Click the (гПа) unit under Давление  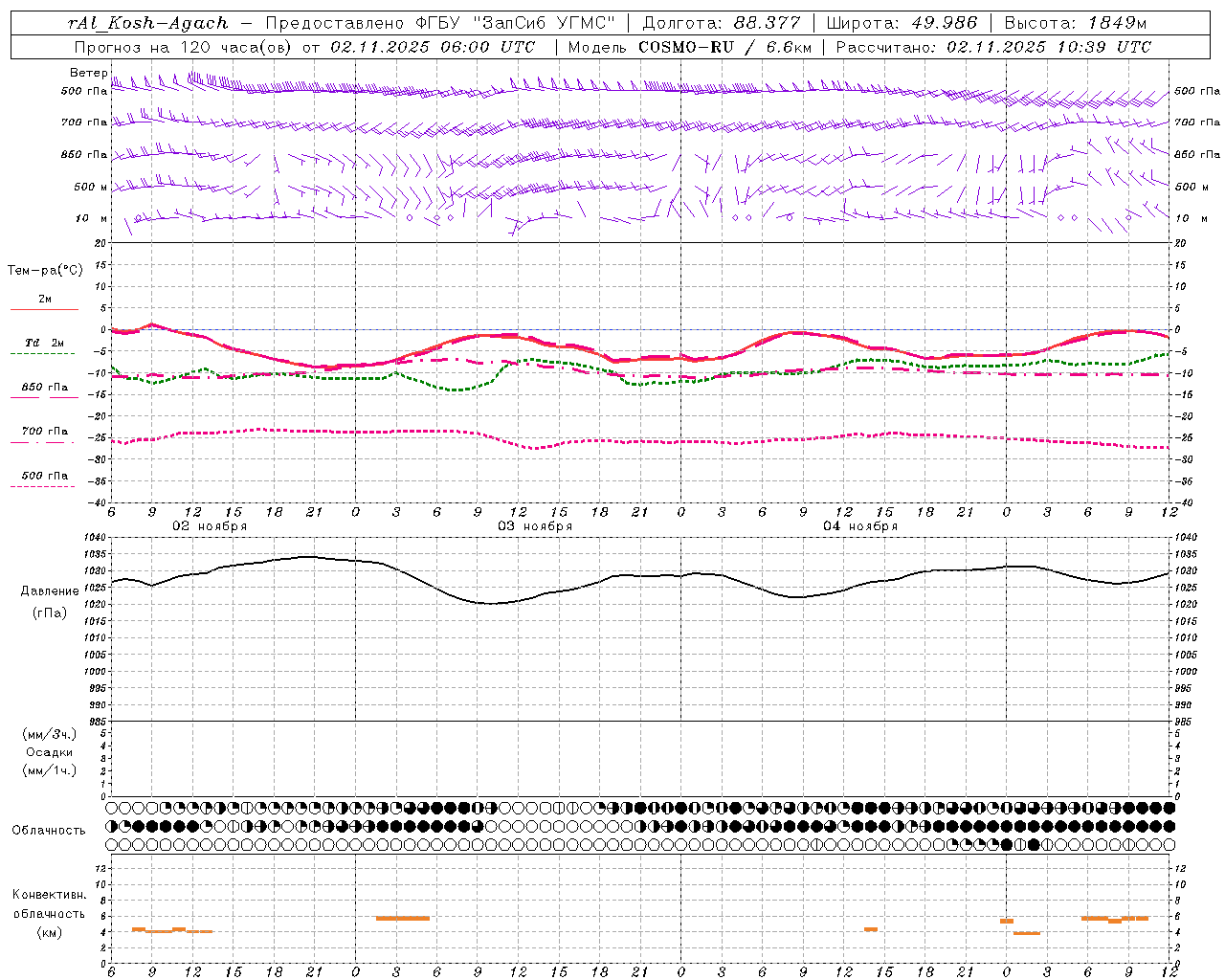pos(50,612)
